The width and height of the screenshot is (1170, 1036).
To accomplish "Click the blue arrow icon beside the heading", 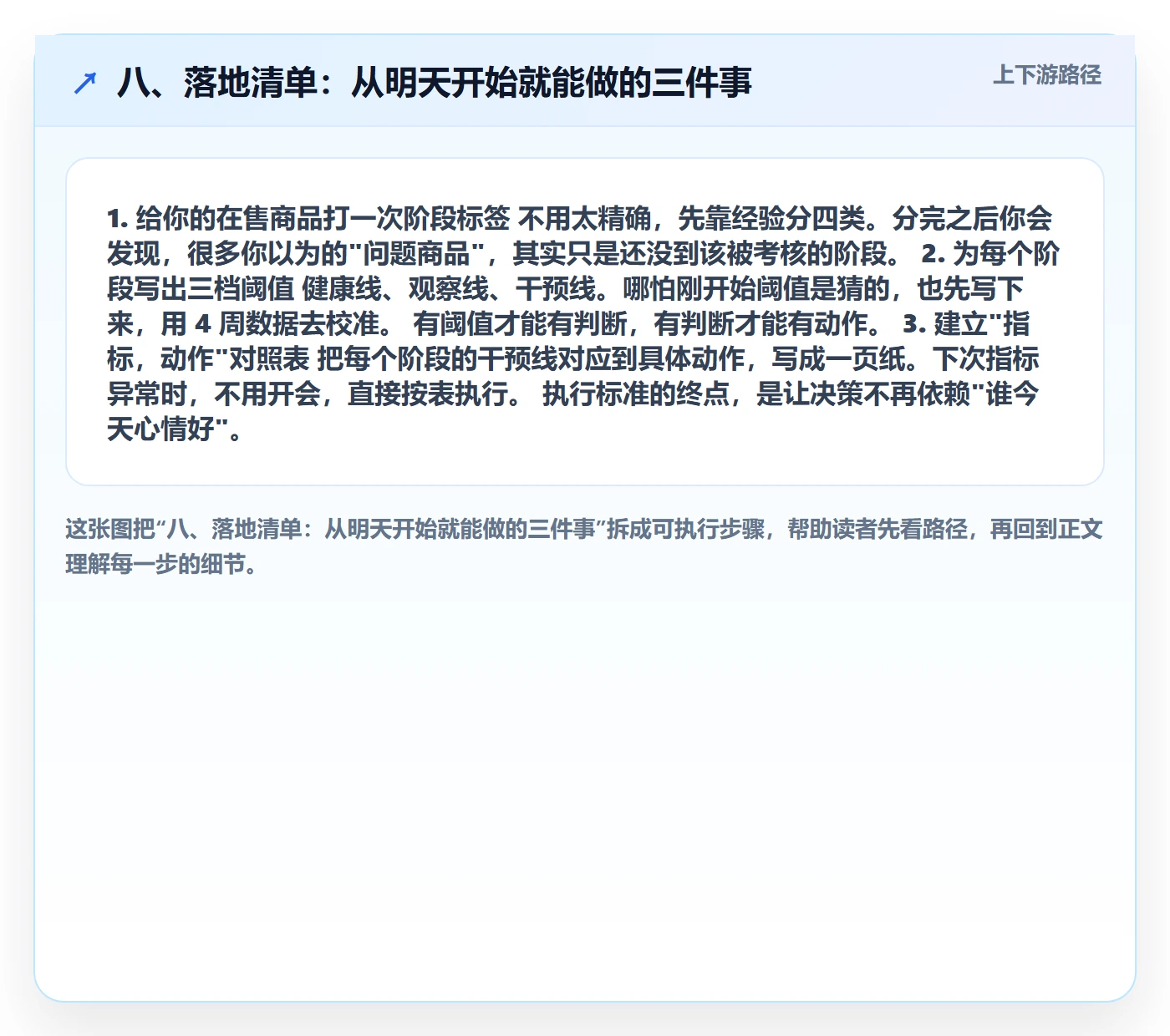I will pos(85,84).
